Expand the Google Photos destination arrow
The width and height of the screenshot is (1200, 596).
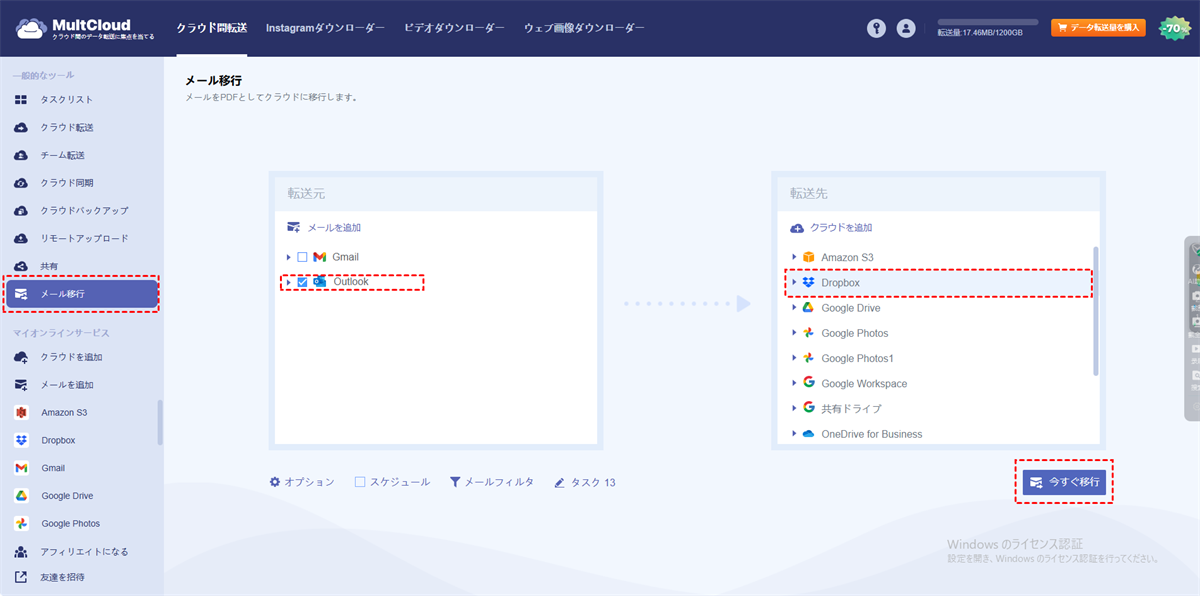(794, 333)
